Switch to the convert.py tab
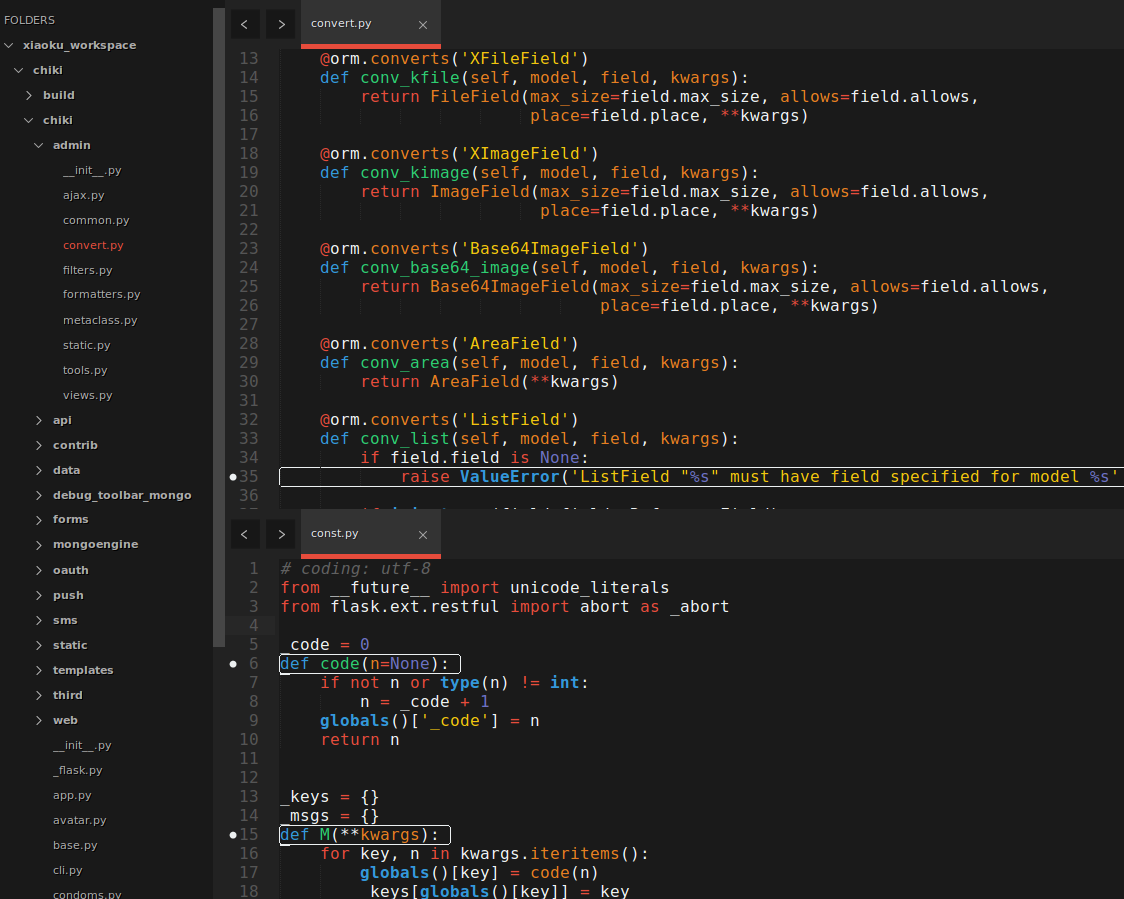 370,24
